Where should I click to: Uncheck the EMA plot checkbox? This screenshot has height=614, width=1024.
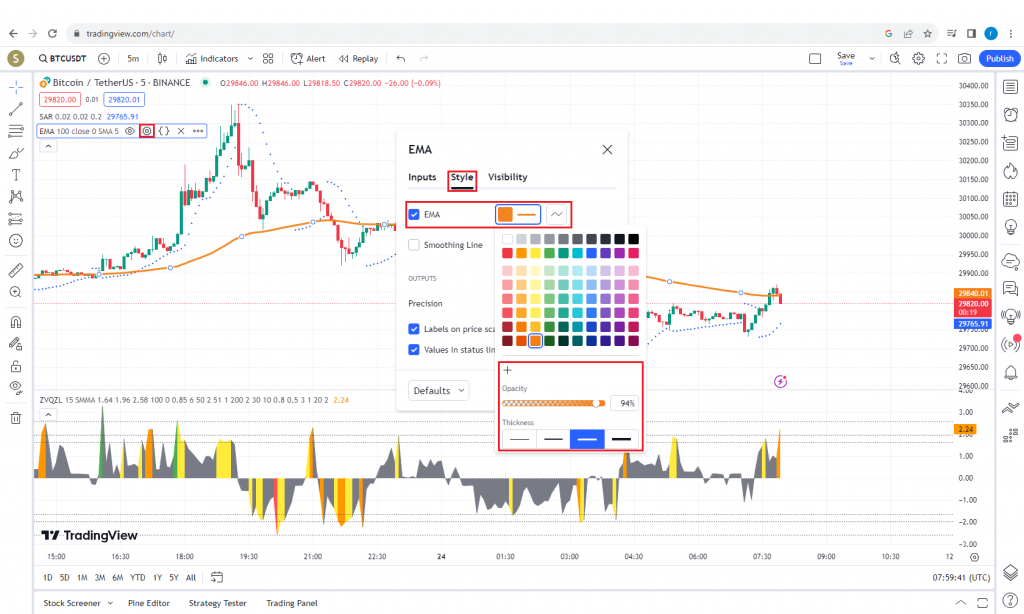[414, 214]
